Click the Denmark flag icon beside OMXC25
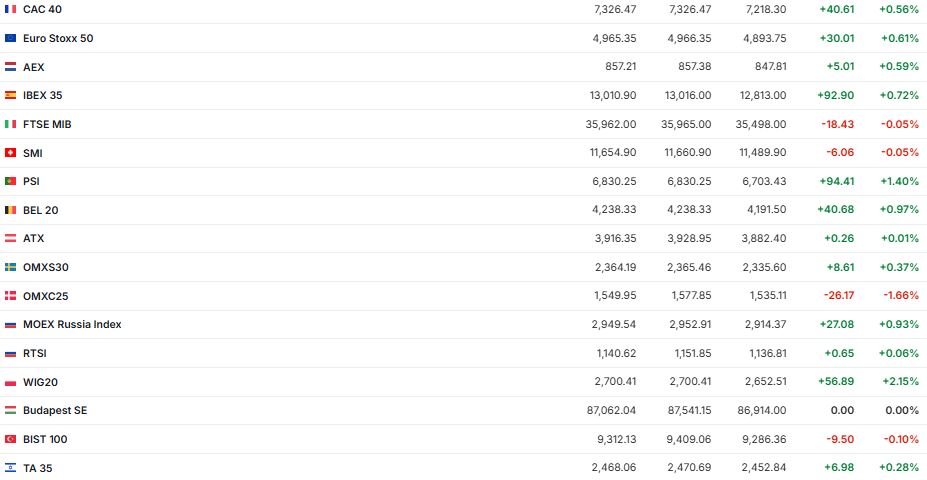The image size is (927, 480). pos(11,296)
